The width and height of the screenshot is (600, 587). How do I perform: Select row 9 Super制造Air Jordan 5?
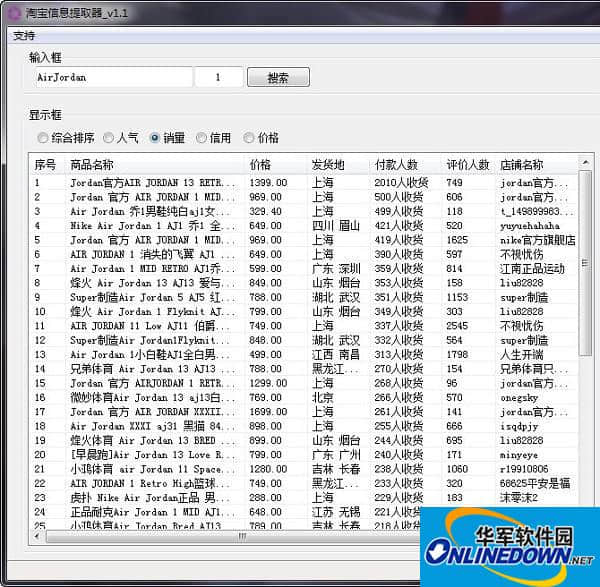coord(304,297)
